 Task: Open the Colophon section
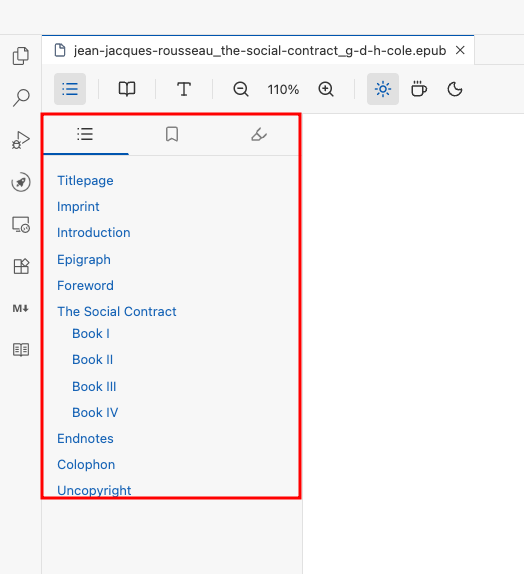(86, 465)
